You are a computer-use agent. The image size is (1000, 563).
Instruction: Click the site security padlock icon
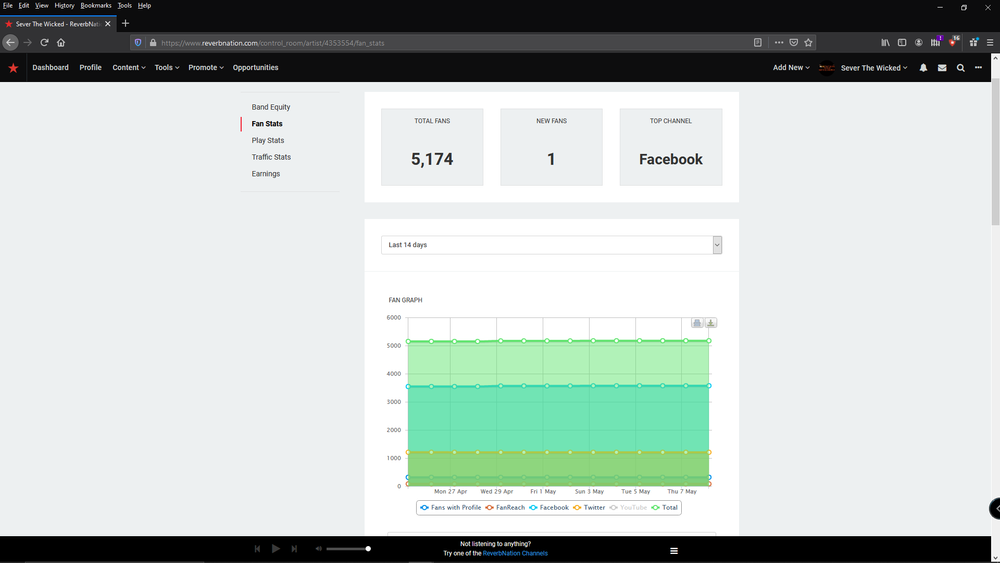click(153, 43)
